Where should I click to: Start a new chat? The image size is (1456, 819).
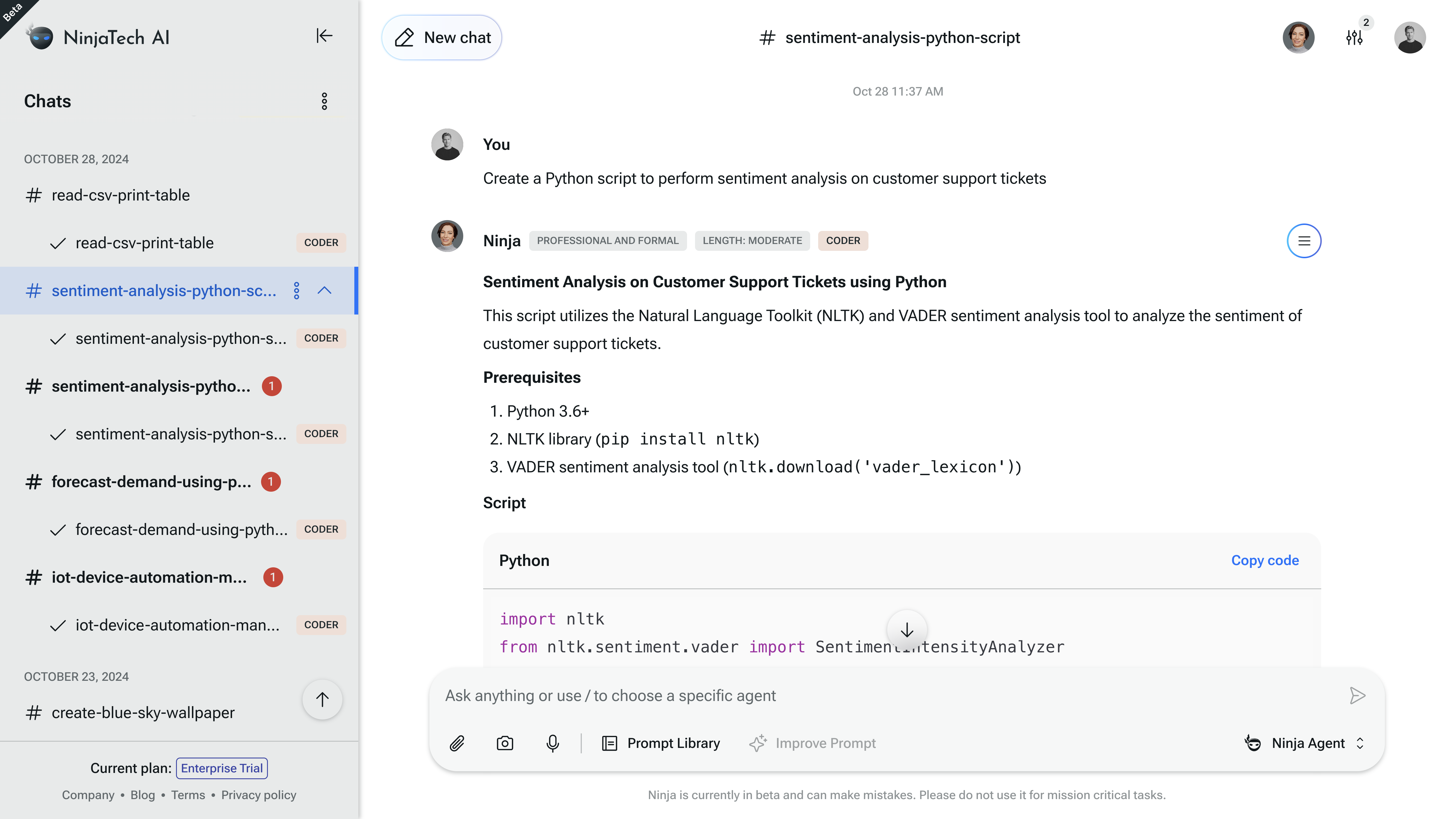[x=441, y=37]
